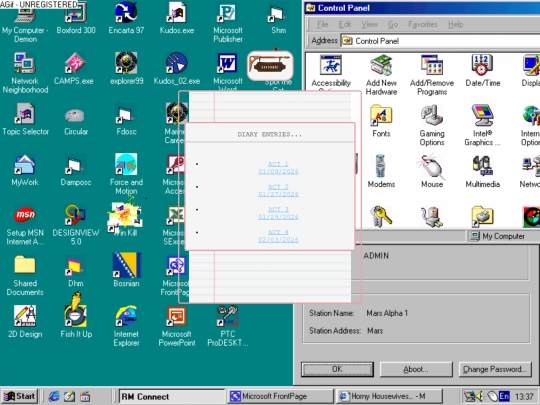Select the Dhm desktop shortcut
The width and height of the screenshot is (540, 405).
coord(76,272)
